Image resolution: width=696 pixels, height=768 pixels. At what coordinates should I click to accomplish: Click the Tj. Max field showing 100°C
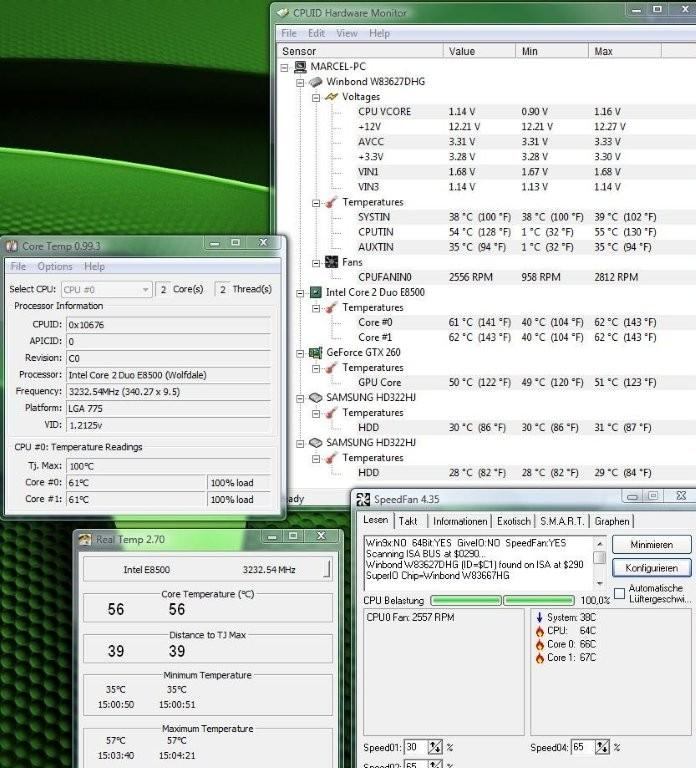coord(168,466)
